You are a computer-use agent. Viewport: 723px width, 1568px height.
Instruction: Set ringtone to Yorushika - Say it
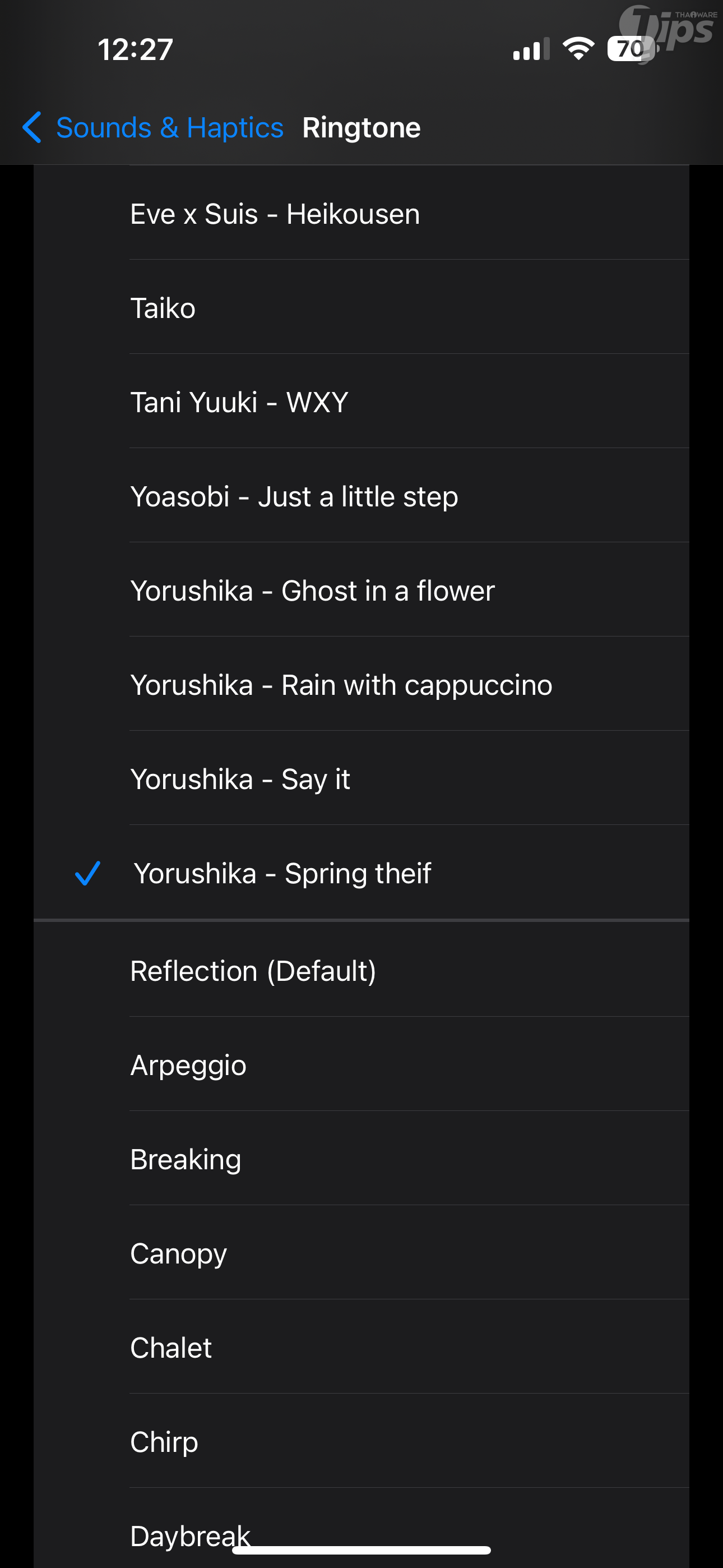point(240,779)
